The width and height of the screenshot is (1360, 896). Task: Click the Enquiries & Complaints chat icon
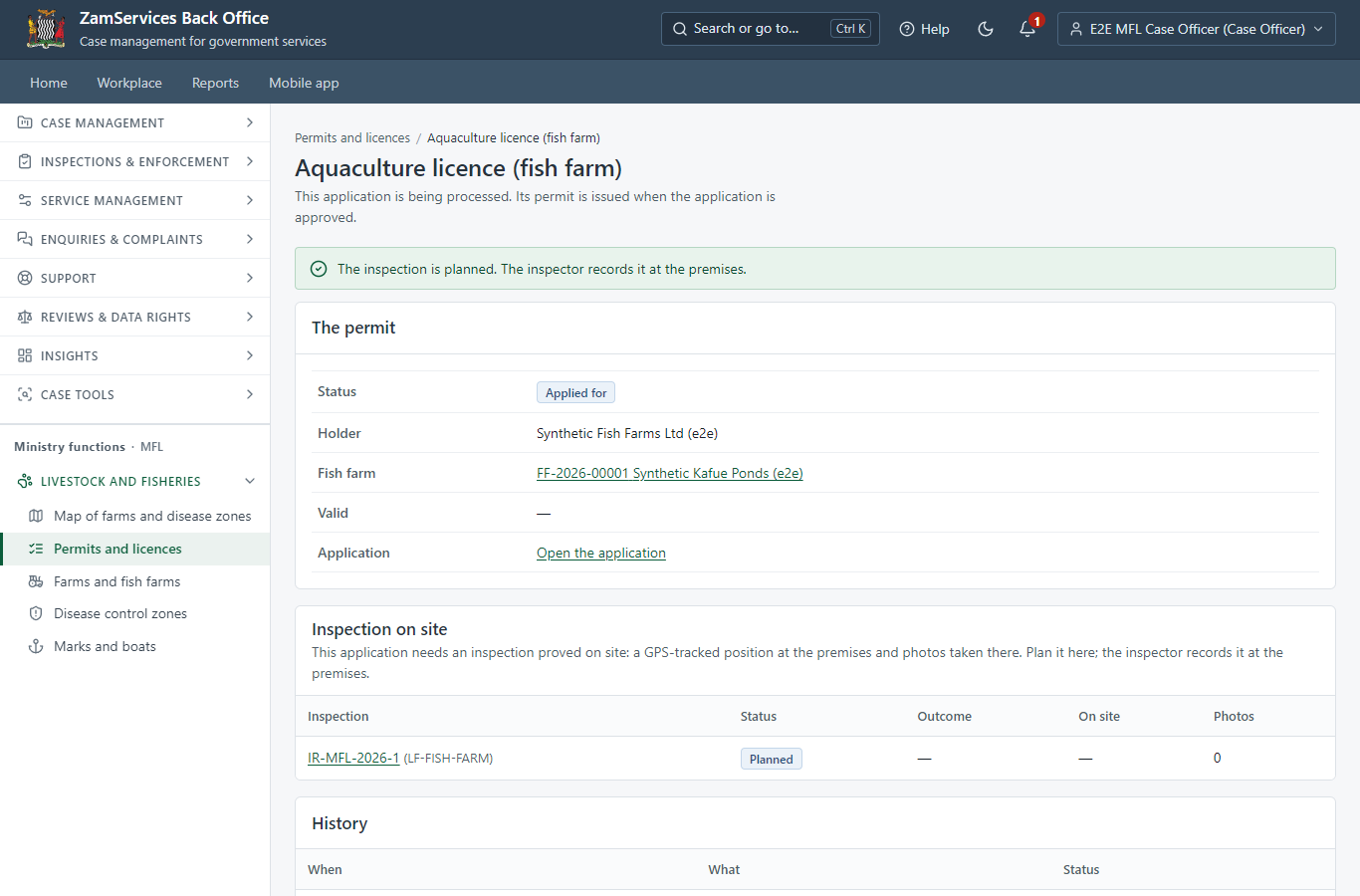tap(25, 239)
